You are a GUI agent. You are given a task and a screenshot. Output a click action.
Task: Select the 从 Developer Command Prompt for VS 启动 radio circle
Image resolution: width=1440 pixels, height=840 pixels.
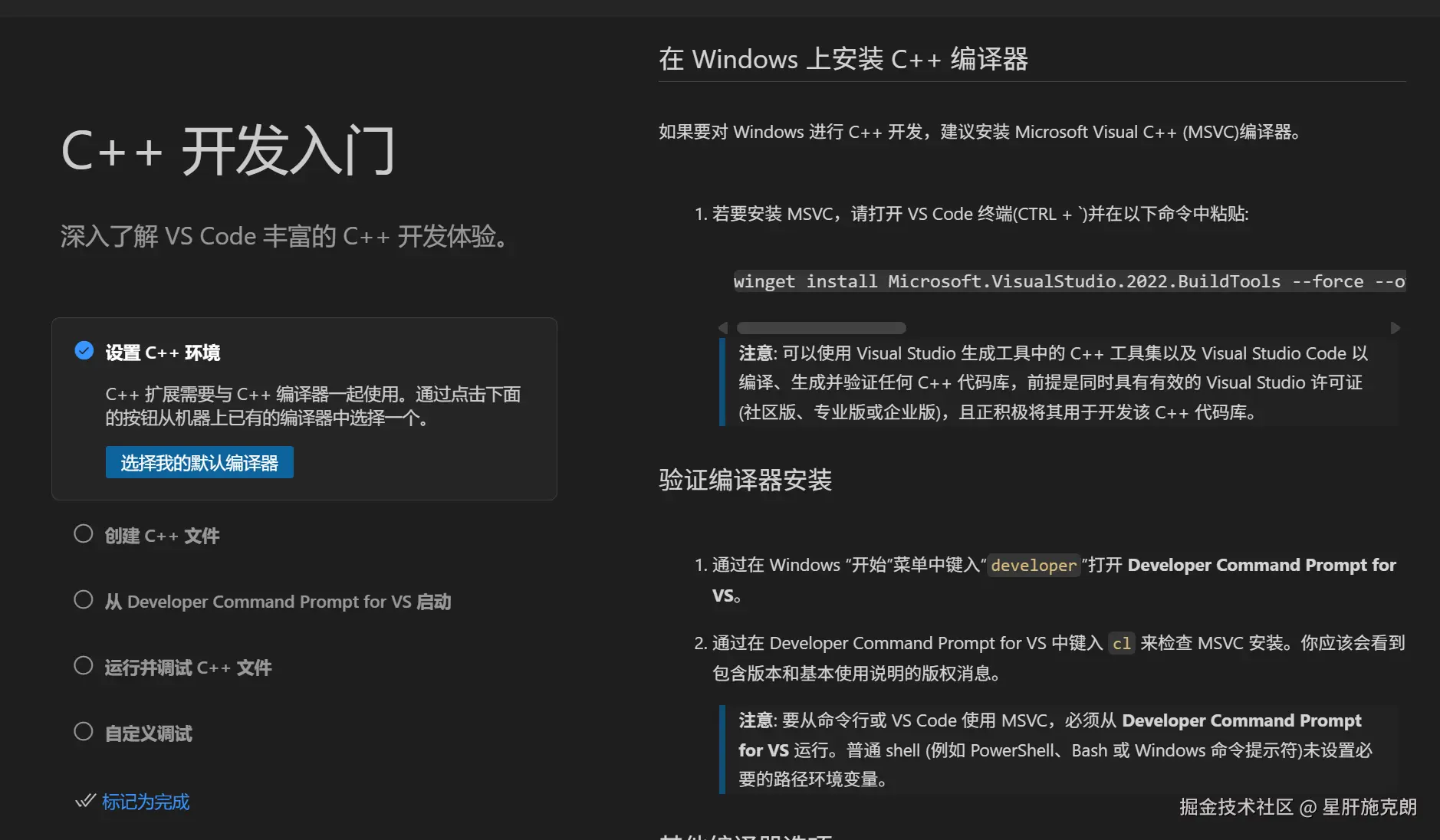tap(84, 600)
